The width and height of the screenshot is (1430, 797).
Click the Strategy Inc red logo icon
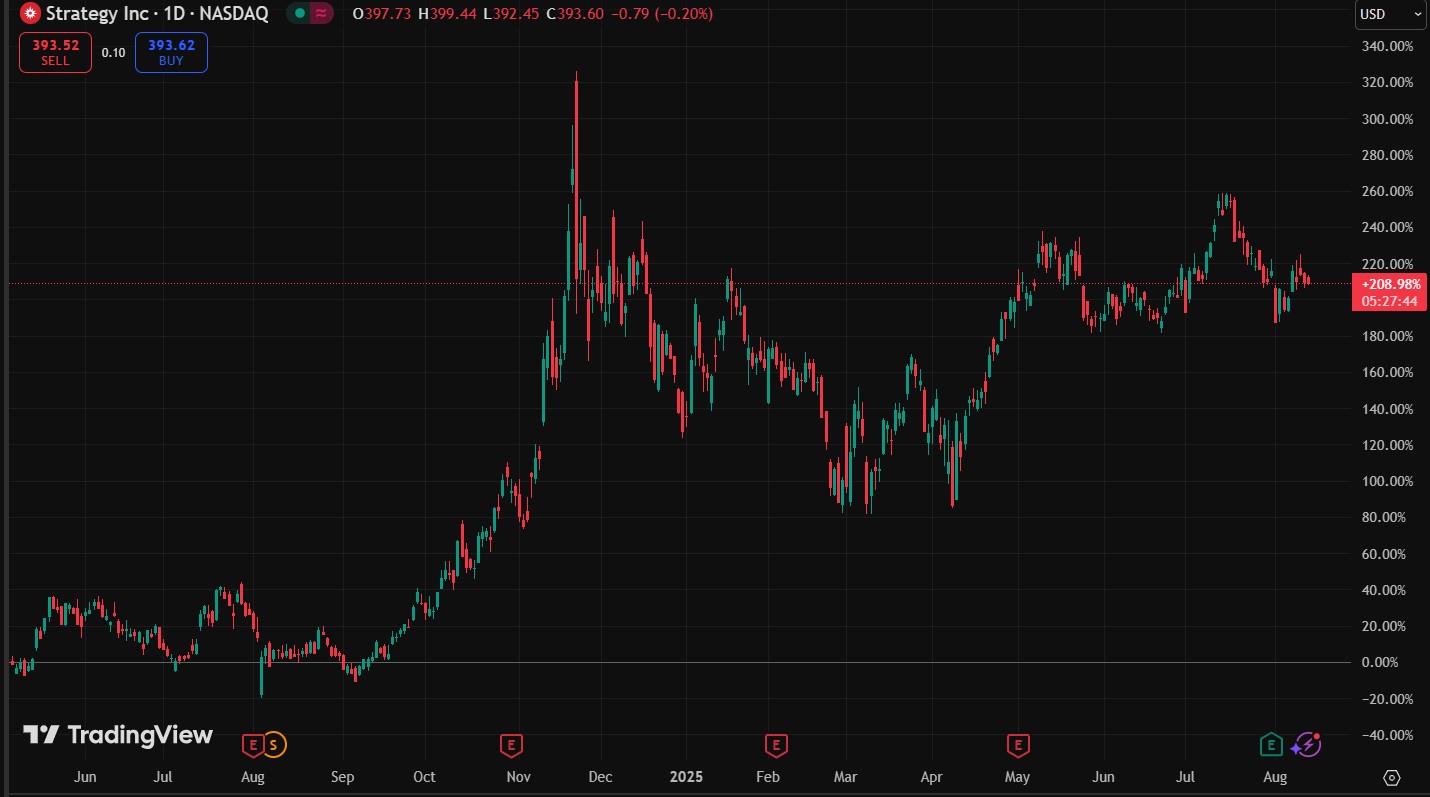tap(30, 14)
